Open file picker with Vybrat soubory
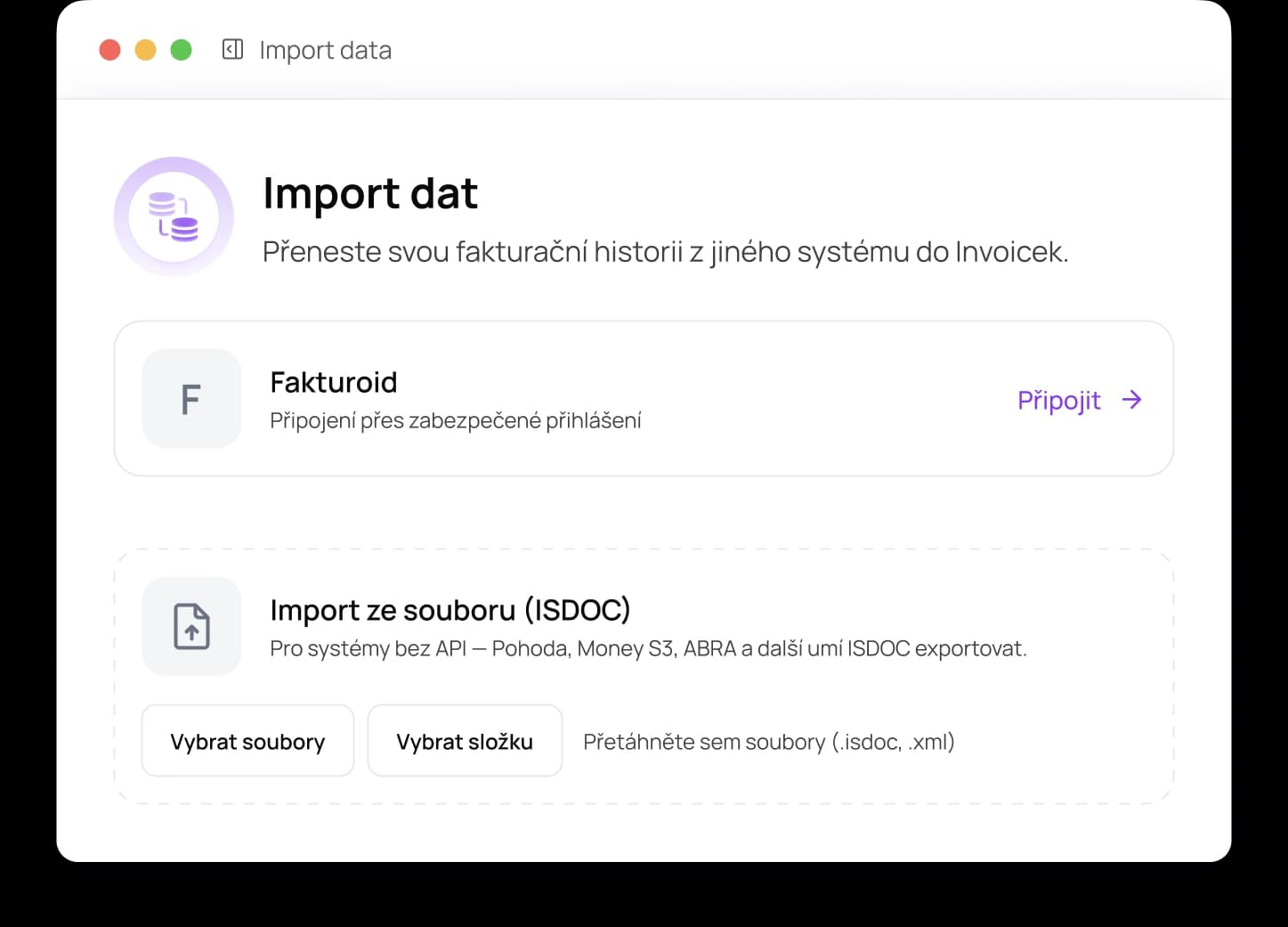The image size is (1288, 927). pyautogui.click(x=247, y=741)
